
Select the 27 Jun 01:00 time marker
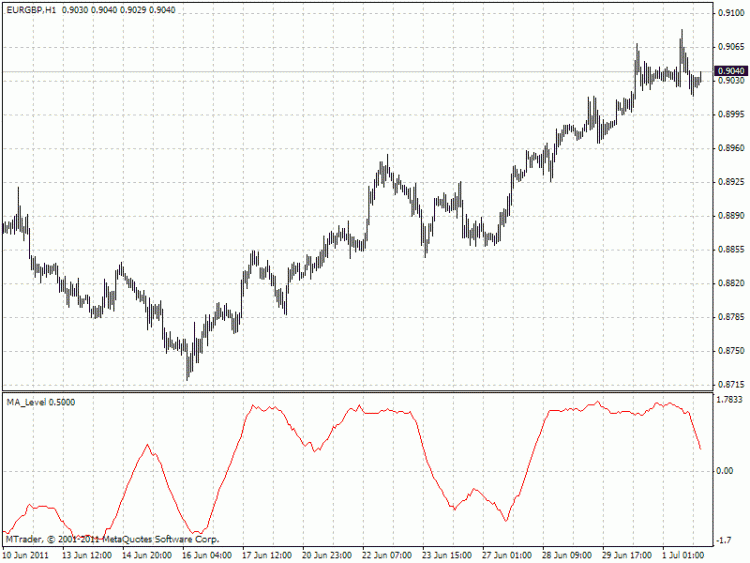[x=508, y=554]
